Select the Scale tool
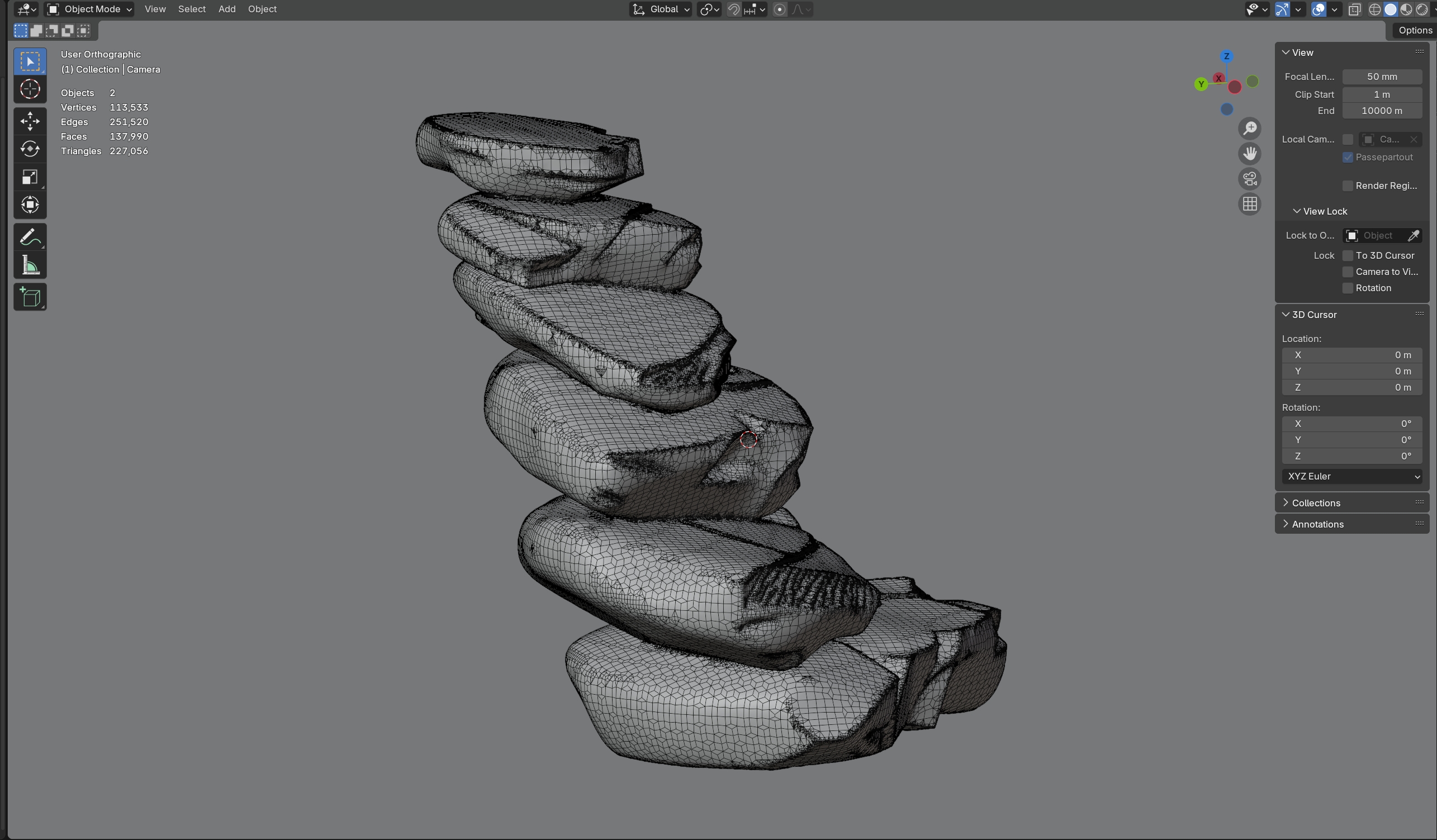This screenshot has width=1437, height=840. click(x=30, y=177)
